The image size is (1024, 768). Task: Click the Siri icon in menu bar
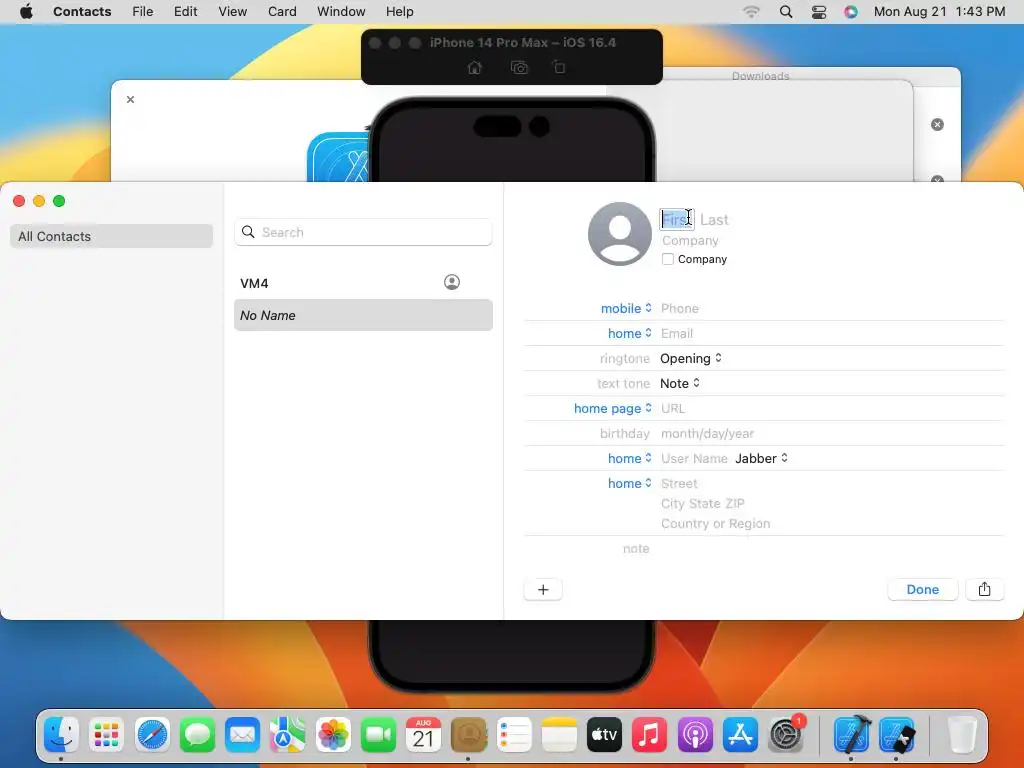pos(851,12)
